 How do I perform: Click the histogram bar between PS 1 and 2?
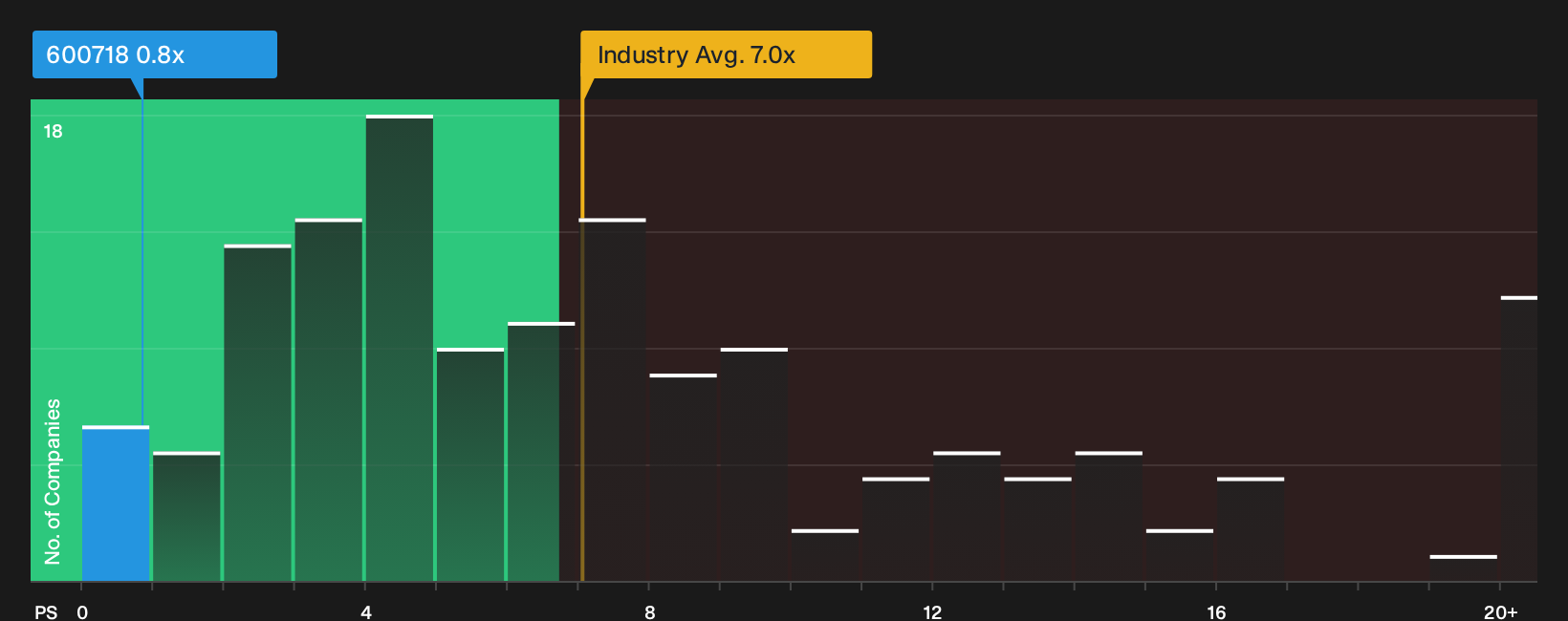click(x=186, y=516)
